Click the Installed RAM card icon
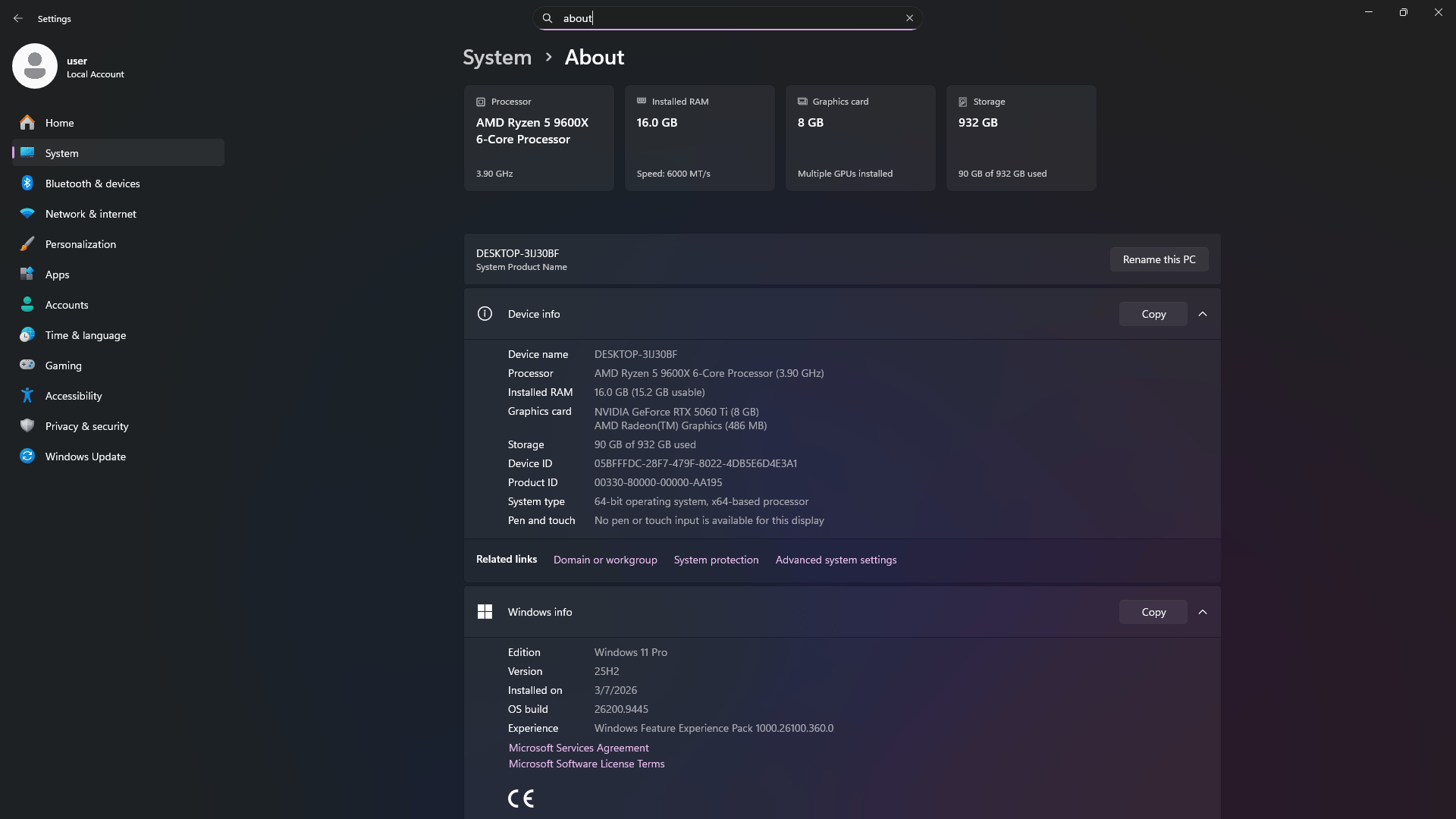Image resolution: width=1456 pixels, height=819 pixels. pyautogui.click(x=642, y=101)
